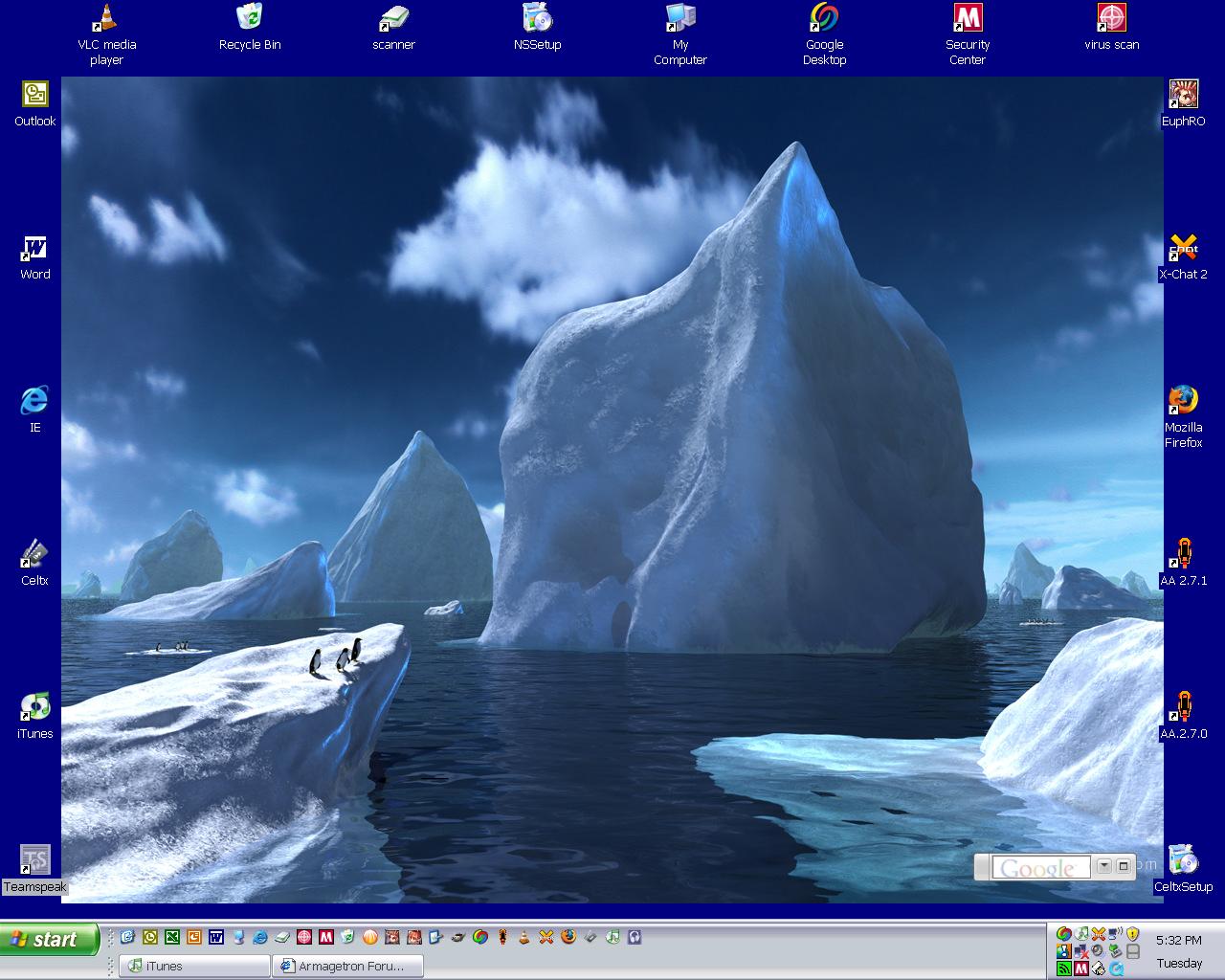Open the Celtx desktop shortcut

pos(34,554)
